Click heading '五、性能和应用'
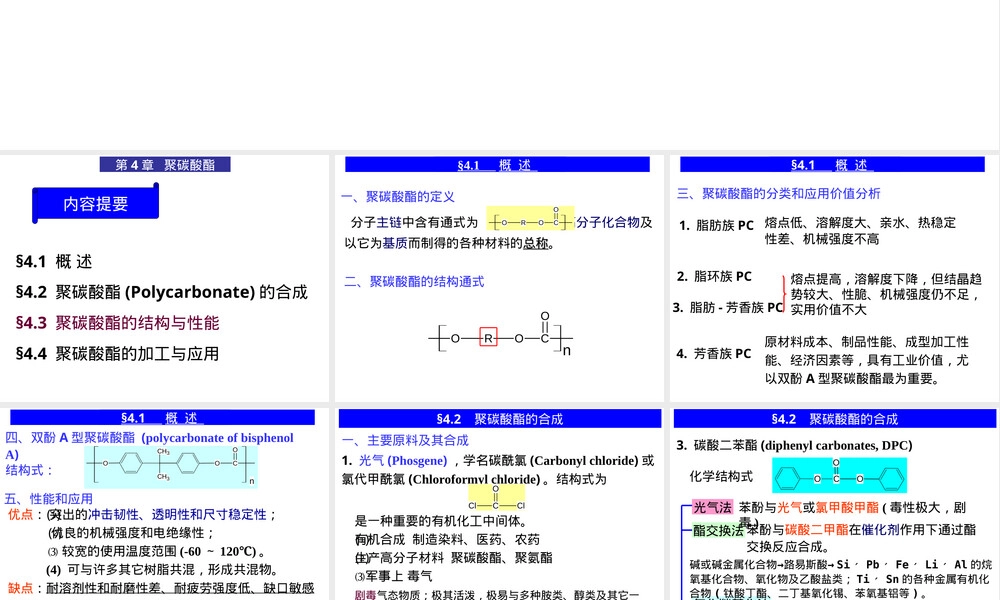1000x600 pixels. click(x=48, y=499)
